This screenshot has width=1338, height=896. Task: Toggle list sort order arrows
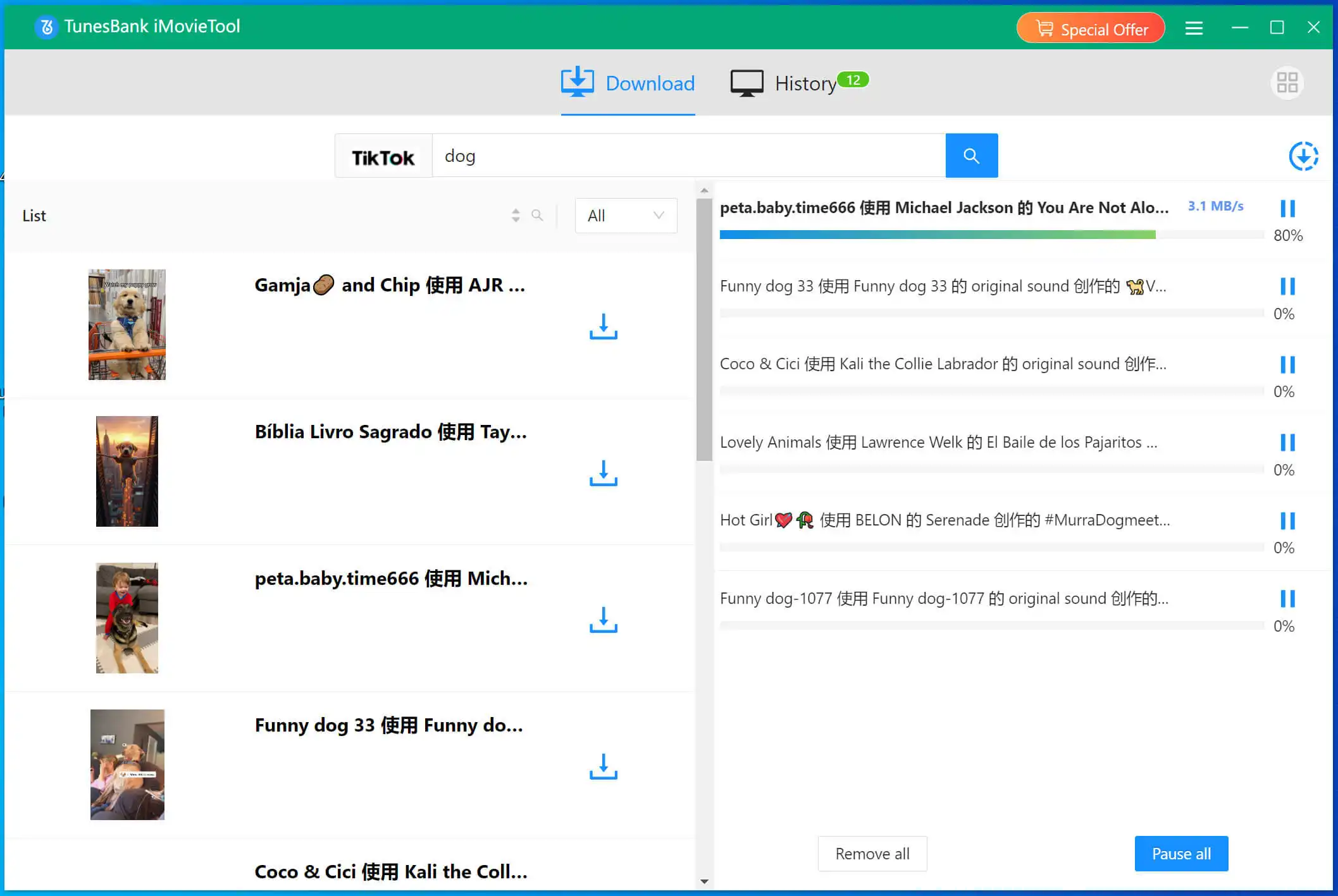pos(516,216)
